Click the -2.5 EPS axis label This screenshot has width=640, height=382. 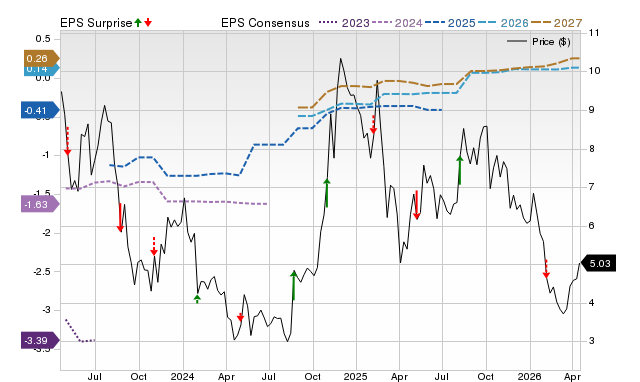pos(42,271)
